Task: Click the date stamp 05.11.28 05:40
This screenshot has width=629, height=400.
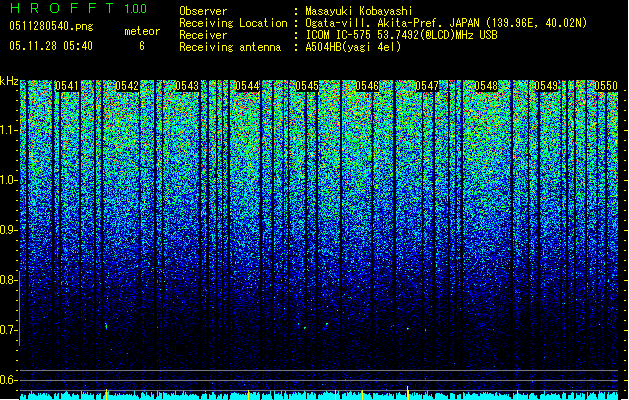Action: (51, 46)
